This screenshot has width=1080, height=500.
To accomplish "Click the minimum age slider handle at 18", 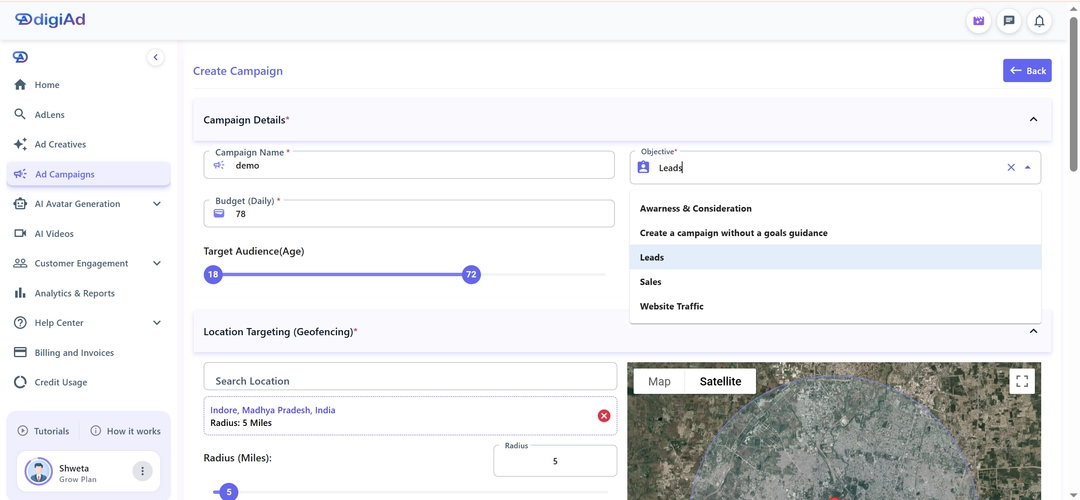I will point(214,275).
